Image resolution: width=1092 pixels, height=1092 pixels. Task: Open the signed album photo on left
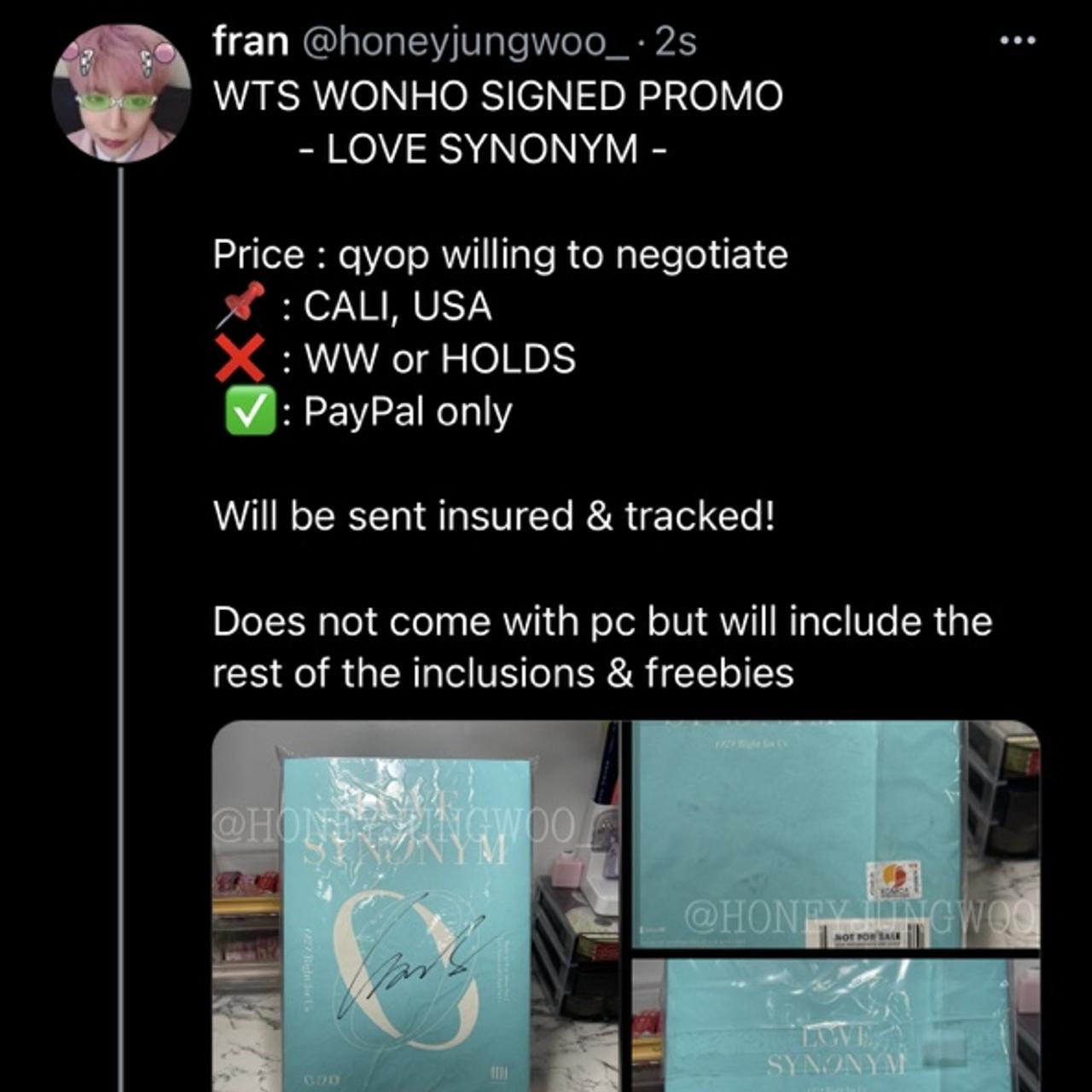(x=419, y=906)
